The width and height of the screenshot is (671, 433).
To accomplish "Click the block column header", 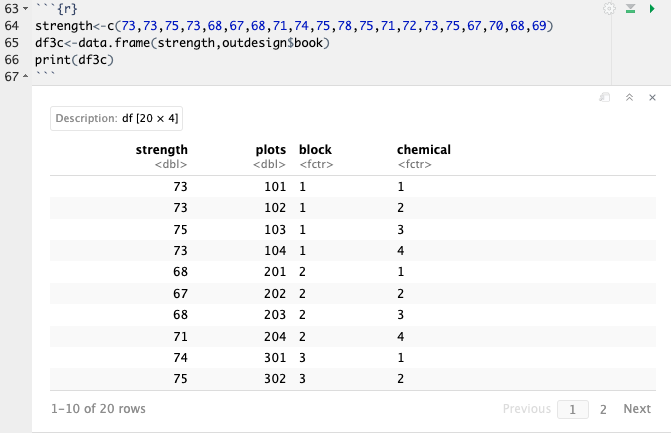I will (x=315, y=150).
